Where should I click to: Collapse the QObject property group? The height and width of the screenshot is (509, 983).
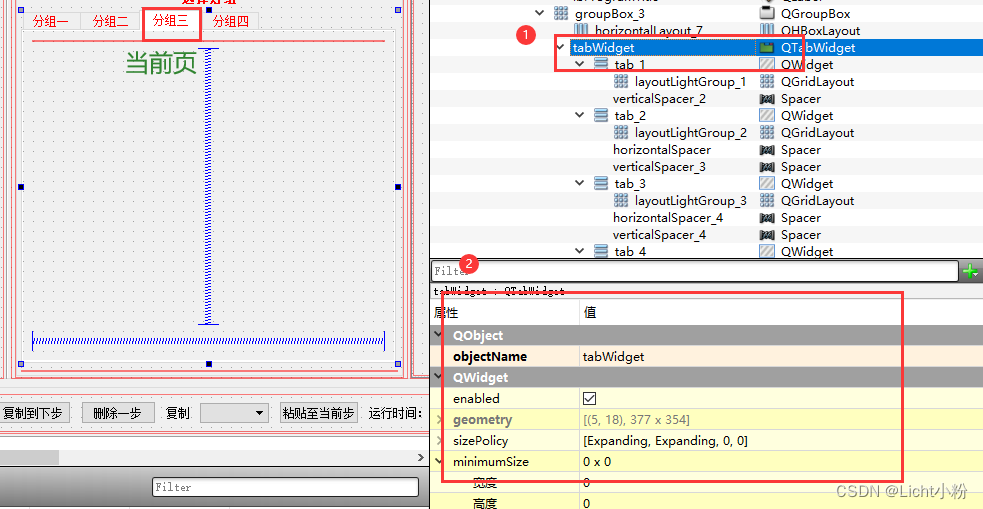(439, 335)
